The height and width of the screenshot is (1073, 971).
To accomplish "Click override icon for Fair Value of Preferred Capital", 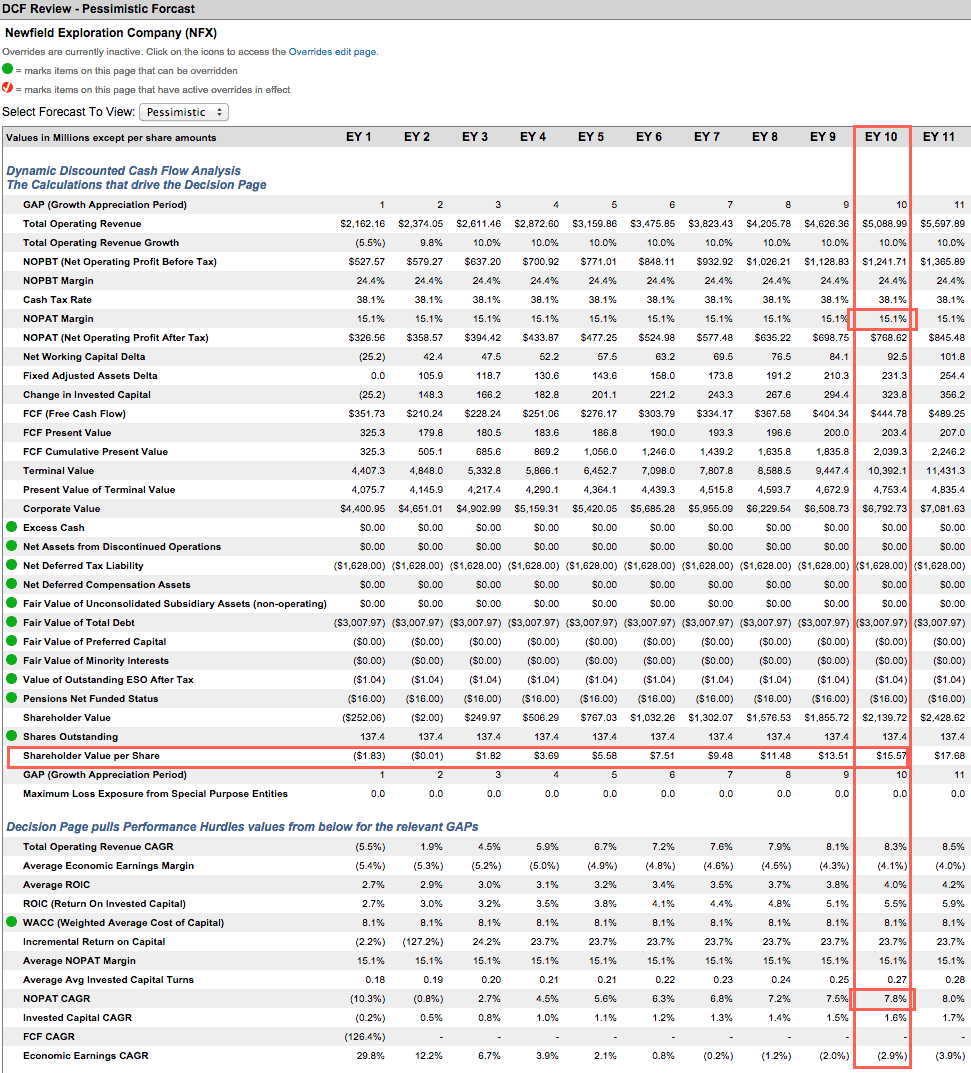I will 12,641.
